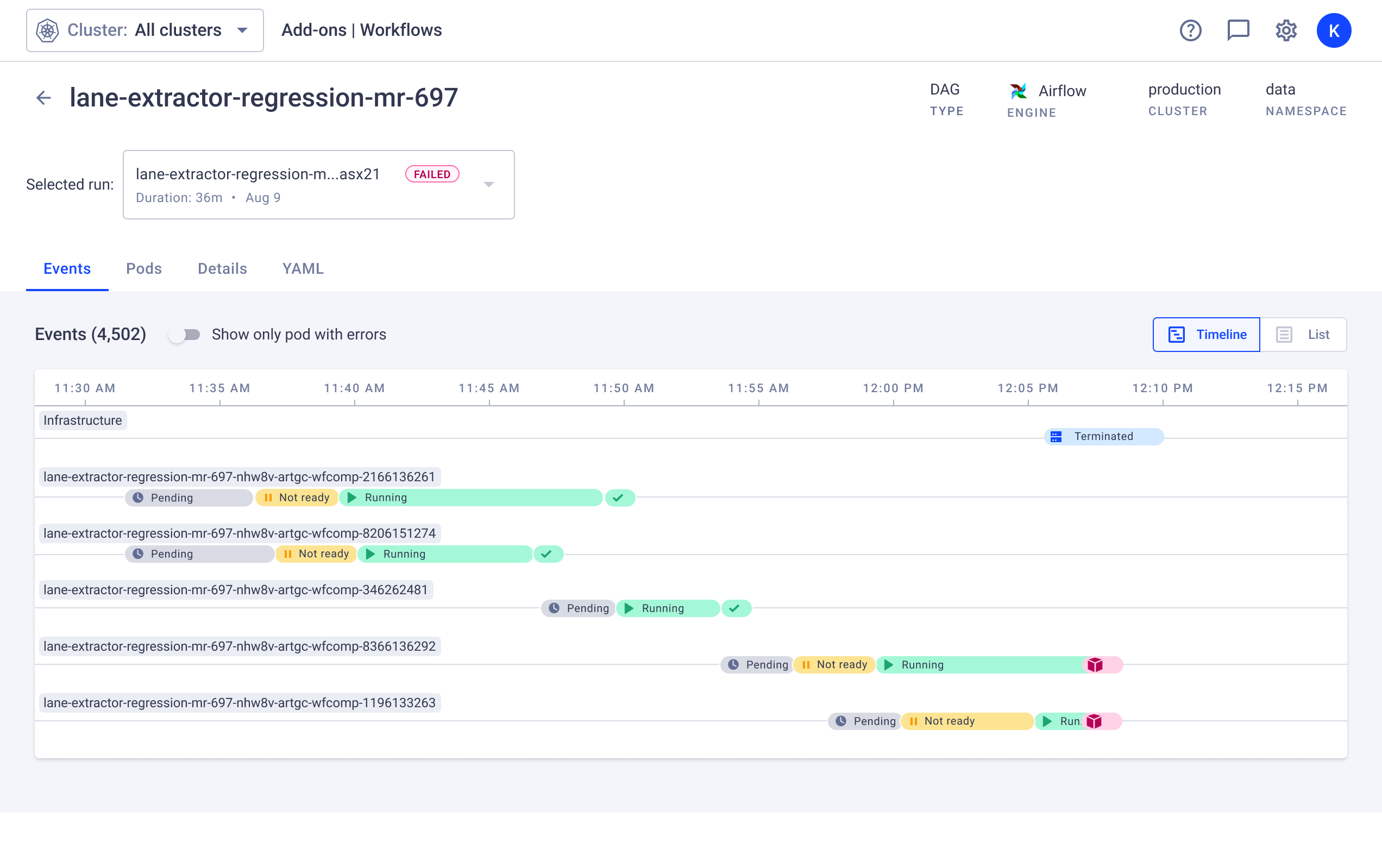
Task: Click the Airflow engine logo
Action: [1018, 91]
